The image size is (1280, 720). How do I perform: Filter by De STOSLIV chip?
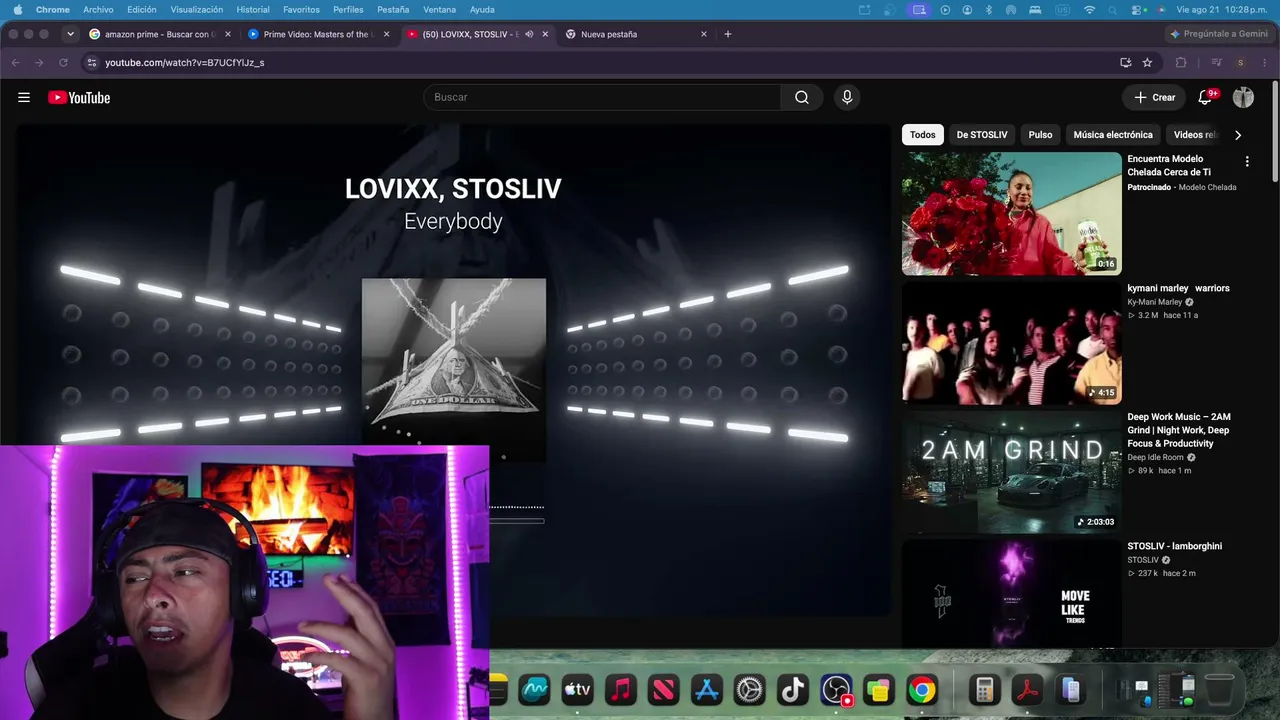[x=982, y=135]
